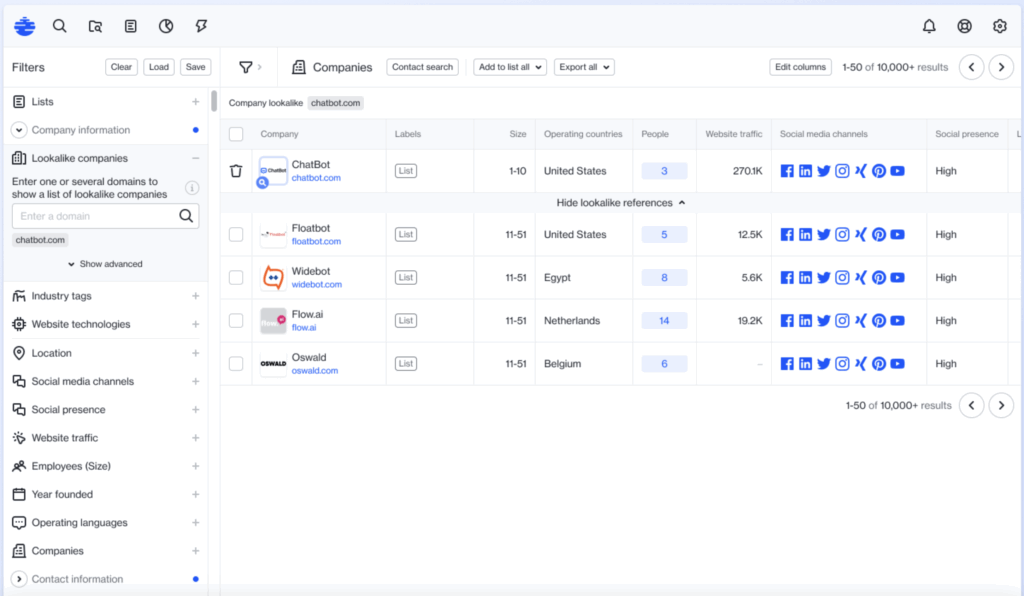The width and height of the screenshot is (1024, 596).
Task: Click the Clear filters button
Action: coord(121,67)
